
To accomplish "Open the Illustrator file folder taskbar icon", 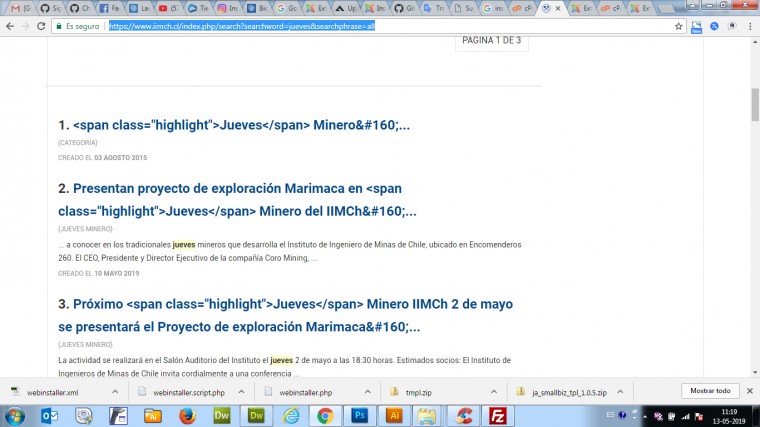I will (x=153, y=416).
